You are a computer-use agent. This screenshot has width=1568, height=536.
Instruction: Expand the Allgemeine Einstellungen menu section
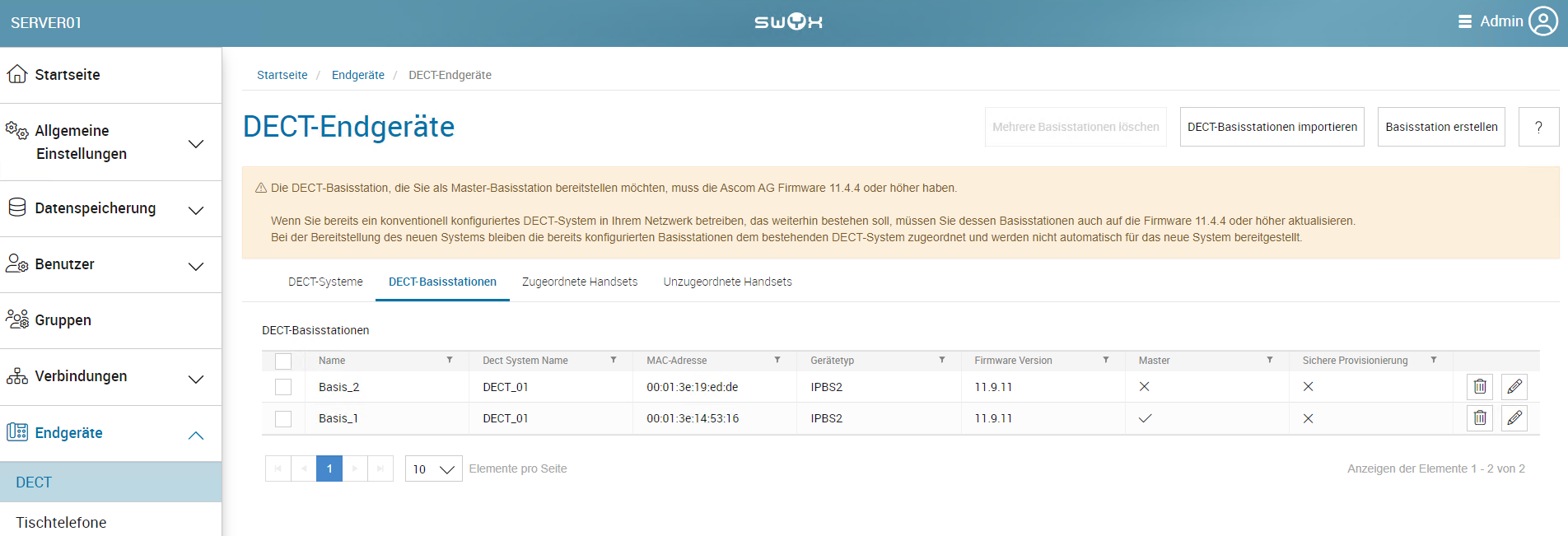pos(195,143)
